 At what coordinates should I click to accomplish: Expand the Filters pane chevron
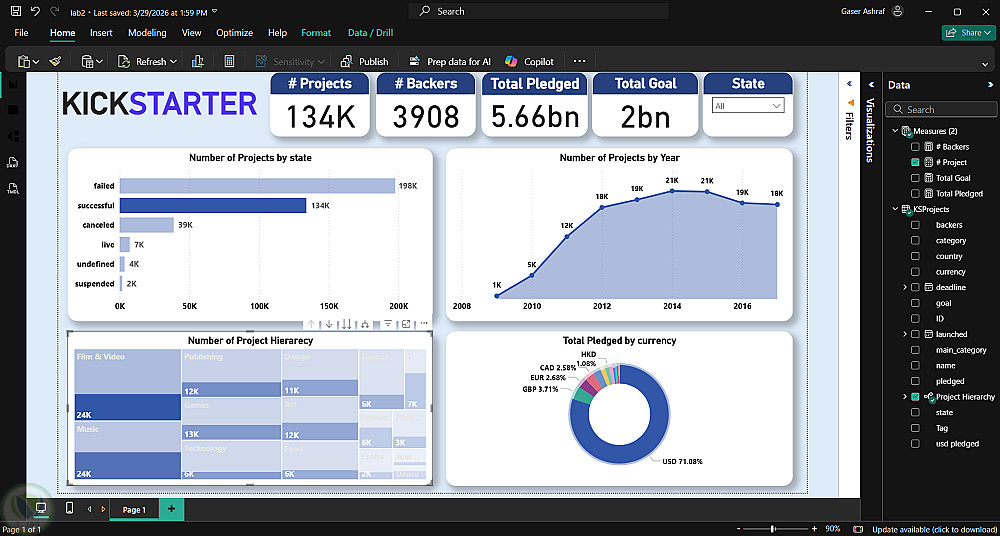849,84
